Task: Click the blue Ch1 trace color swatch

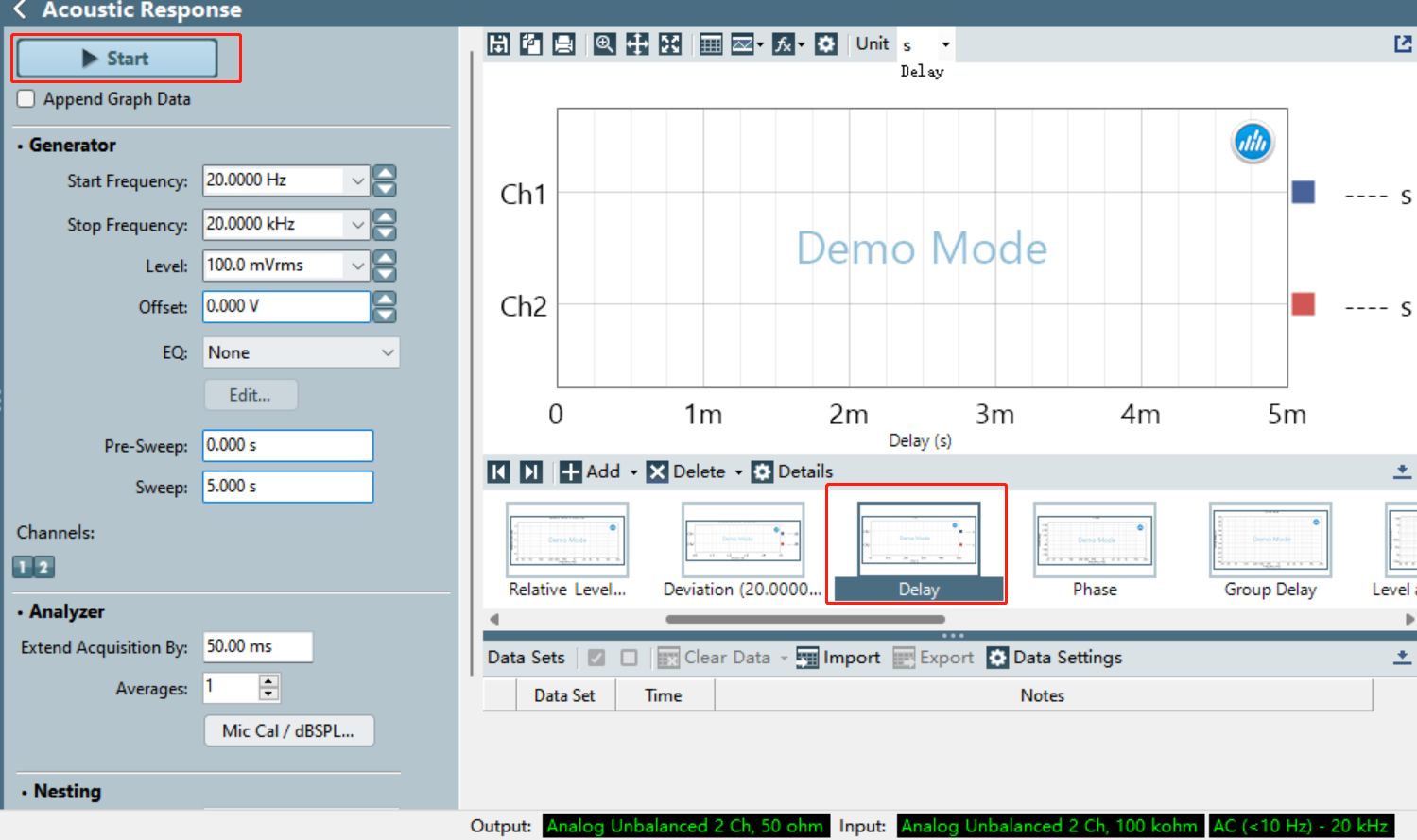Action: click(1304, 192)
